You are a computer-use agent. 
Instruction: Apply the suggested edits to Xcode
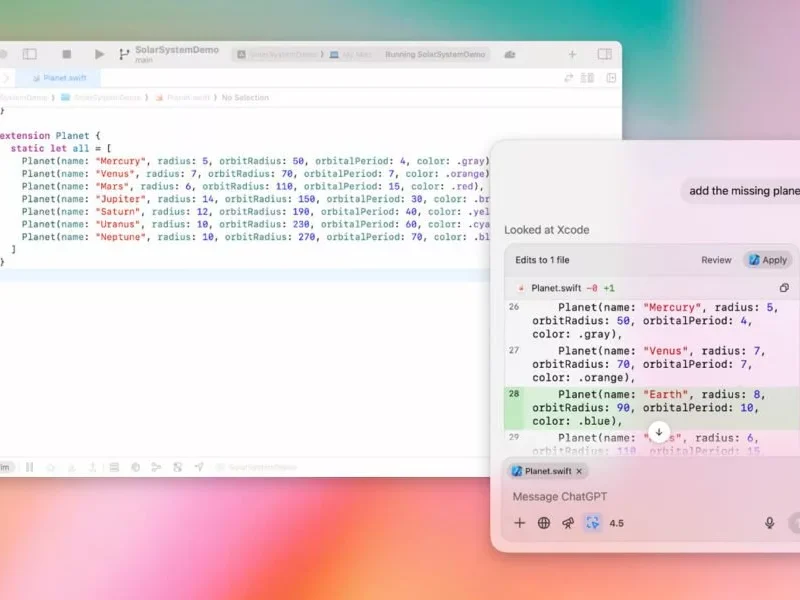(767, 260)
